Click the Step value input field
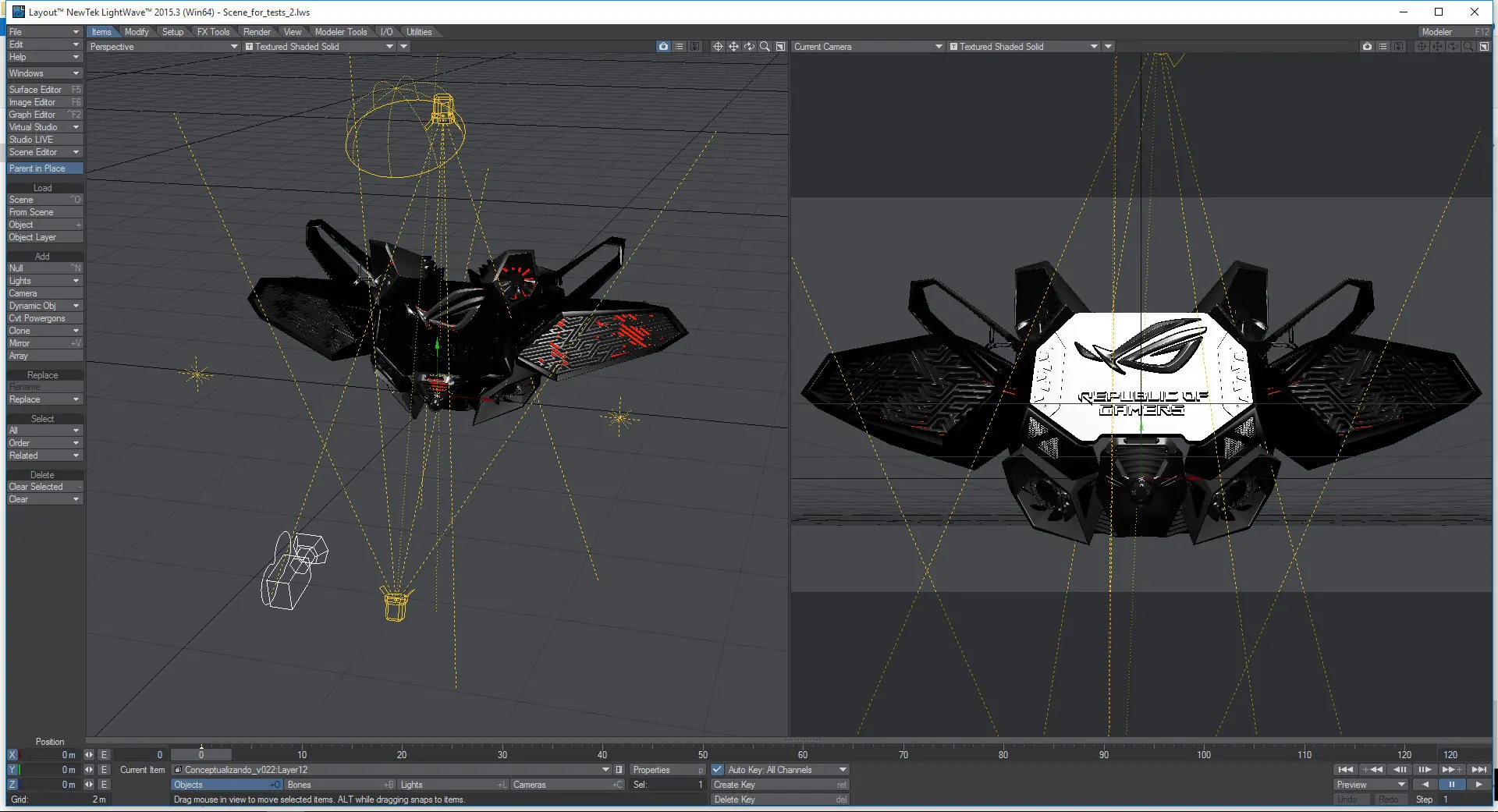 coord(1464,800)
